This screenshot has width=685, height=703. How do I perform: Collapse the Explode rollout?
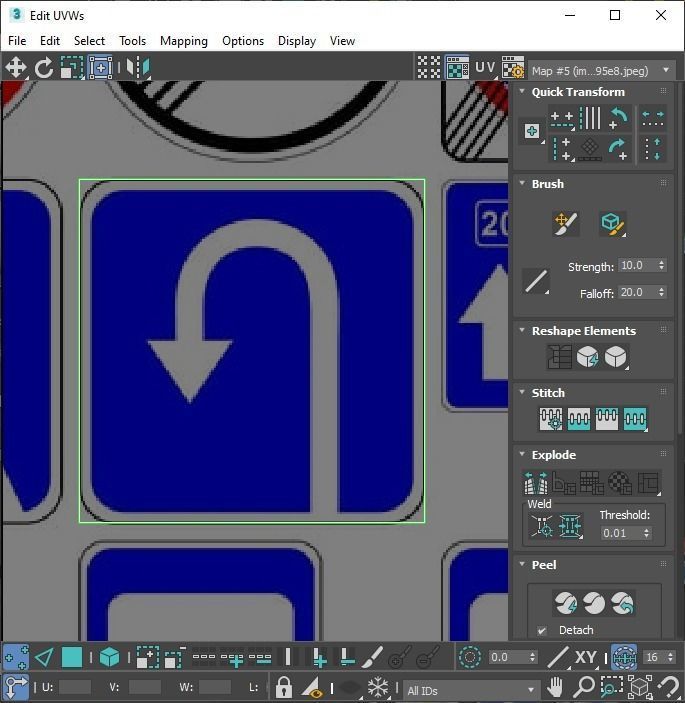pyautogui.click(x=522, y=454)
